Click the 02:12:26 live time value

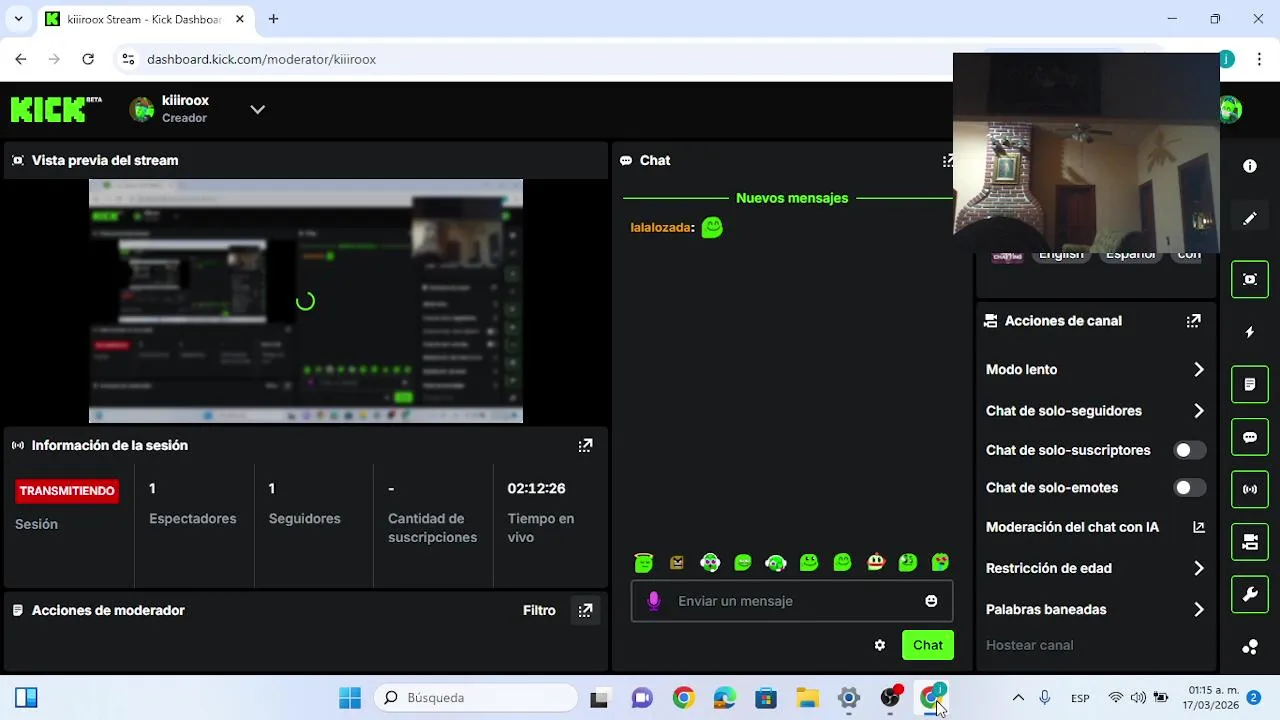536,488
